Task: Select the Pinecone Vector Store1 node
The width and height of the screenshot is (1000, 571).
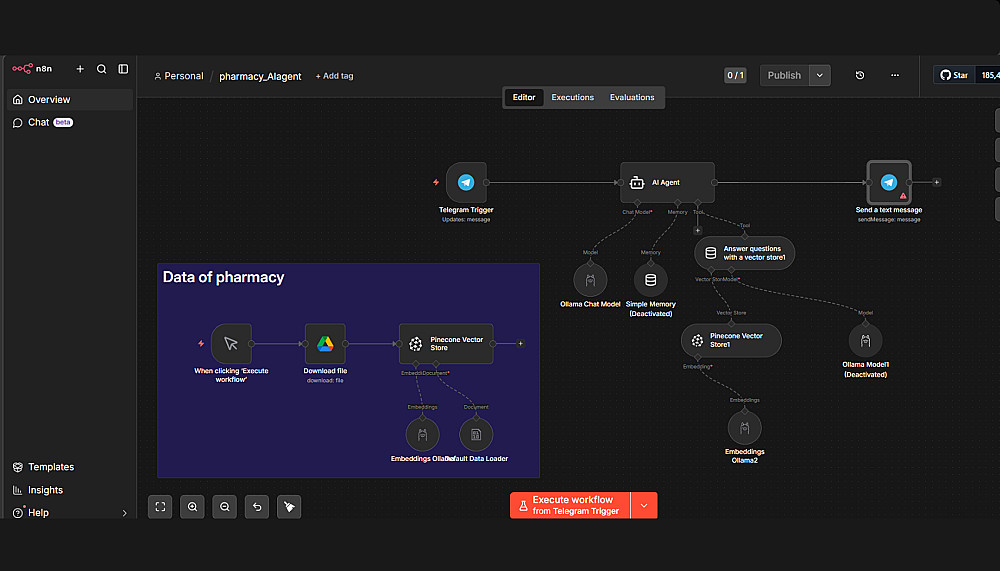Action: [x=731, y=341]
